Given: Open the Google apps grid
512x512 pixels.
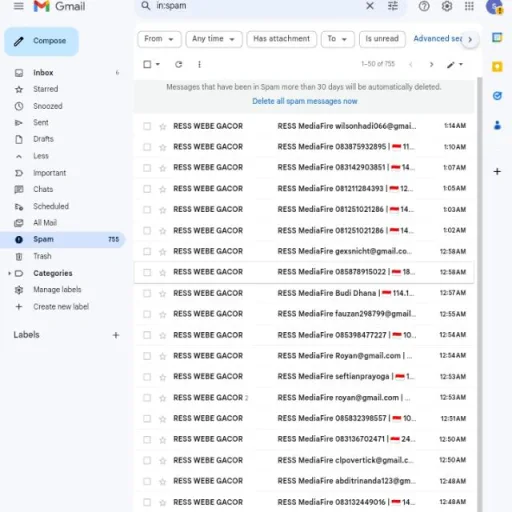Looking at the screenshot, I should (469, 6).
